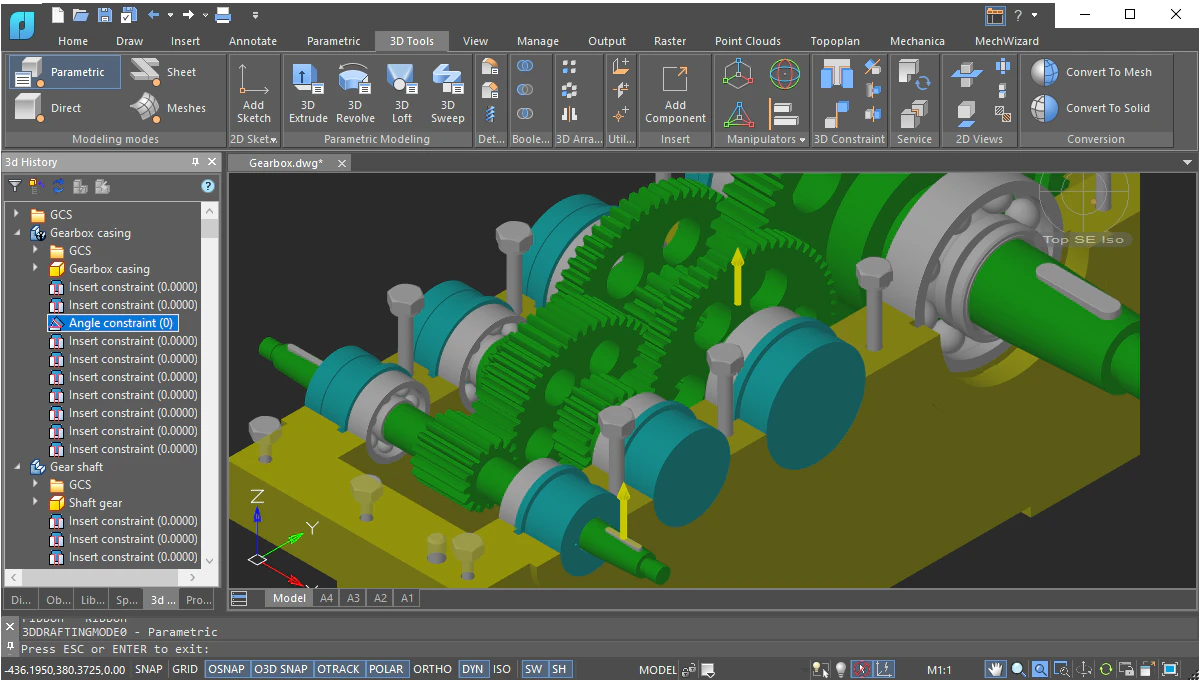Select the 3D Extrude tool

click(307, 90)
